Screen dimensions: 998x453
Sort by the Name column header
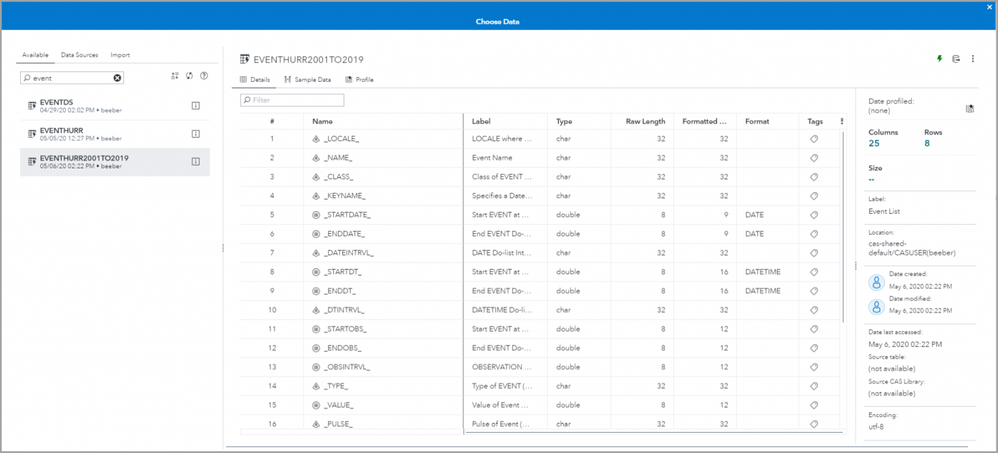(x=323, y=122)
